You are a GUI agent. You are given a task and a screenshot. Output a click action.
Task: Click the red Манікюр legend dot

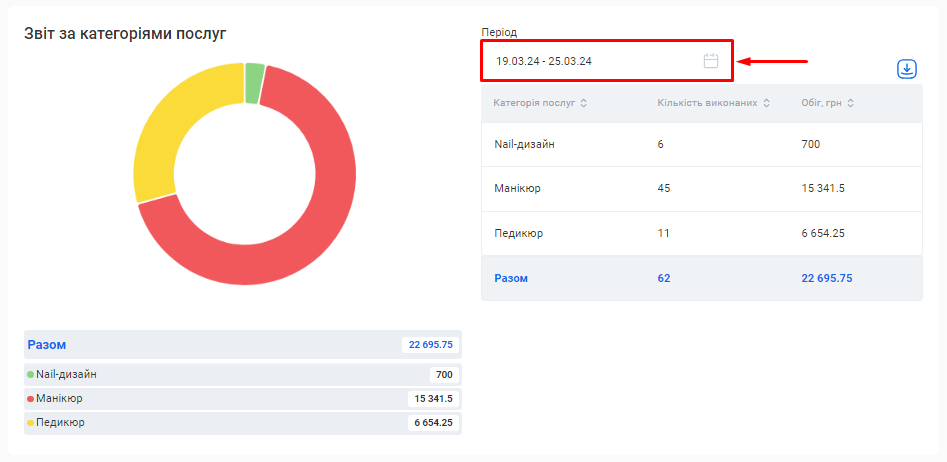[31, 399]
